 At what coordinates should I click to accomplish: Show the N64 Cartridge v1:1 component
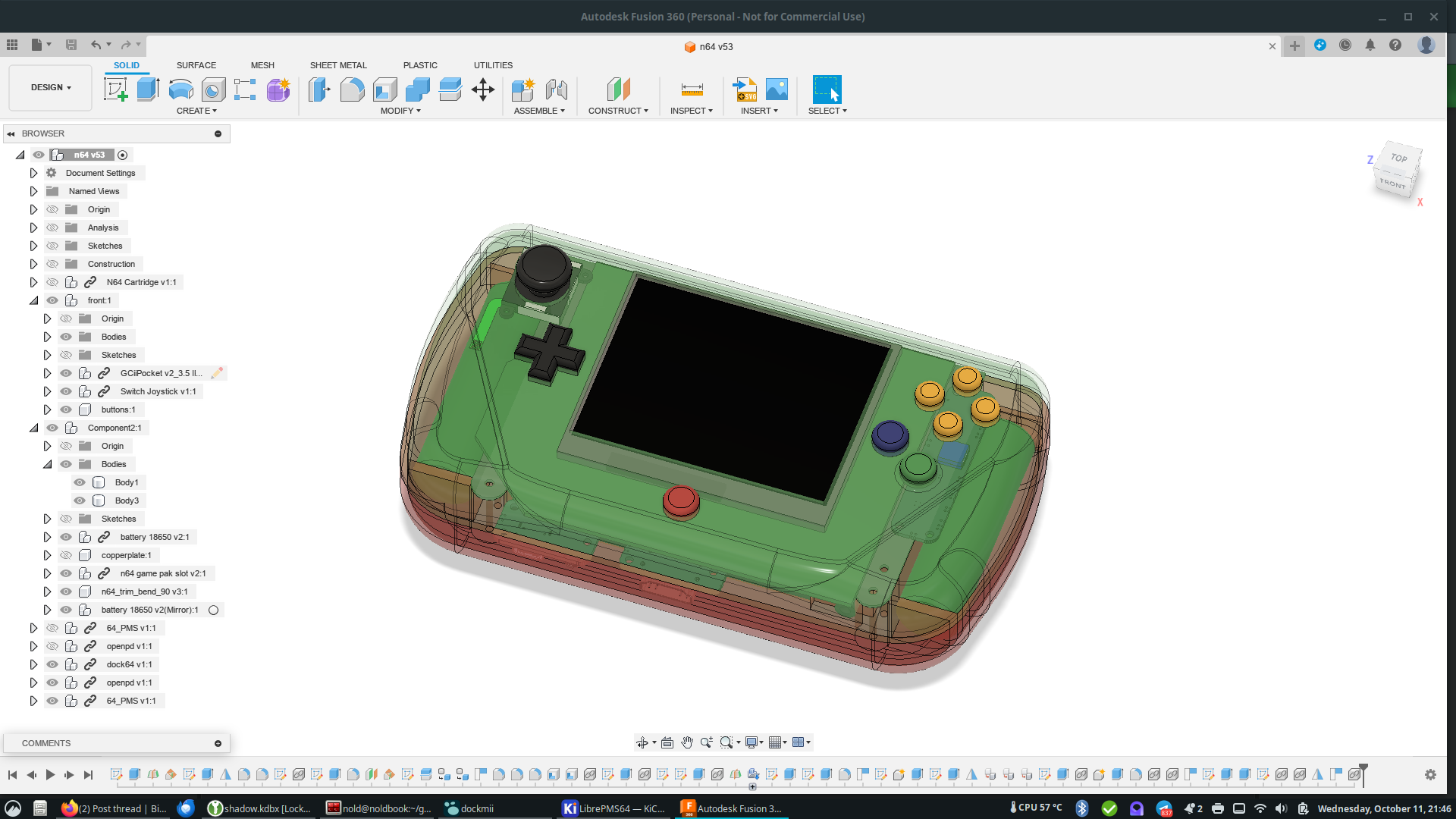(52, 282)
